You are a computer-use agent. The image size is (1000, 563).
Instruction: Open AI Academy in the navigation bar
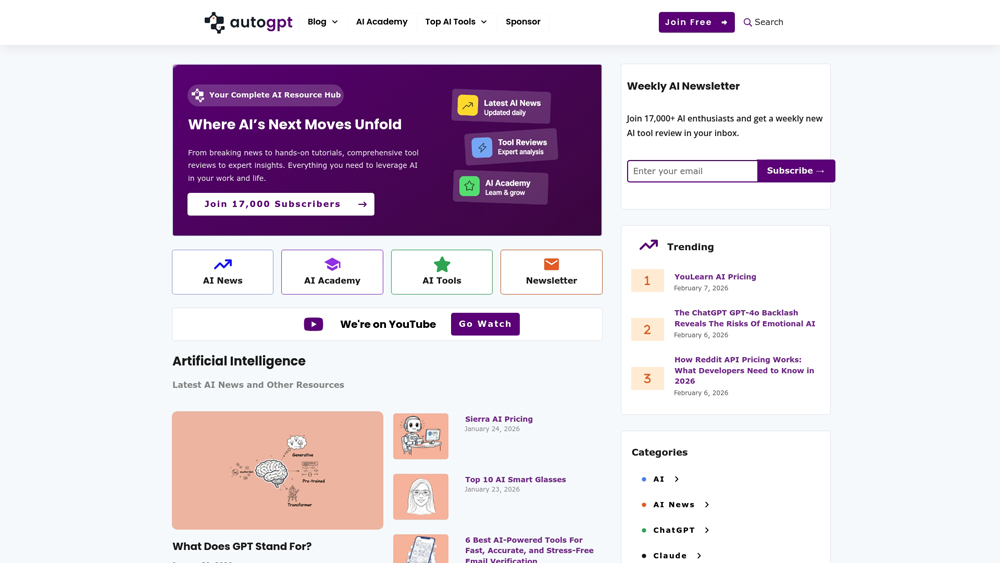[381, 22]
